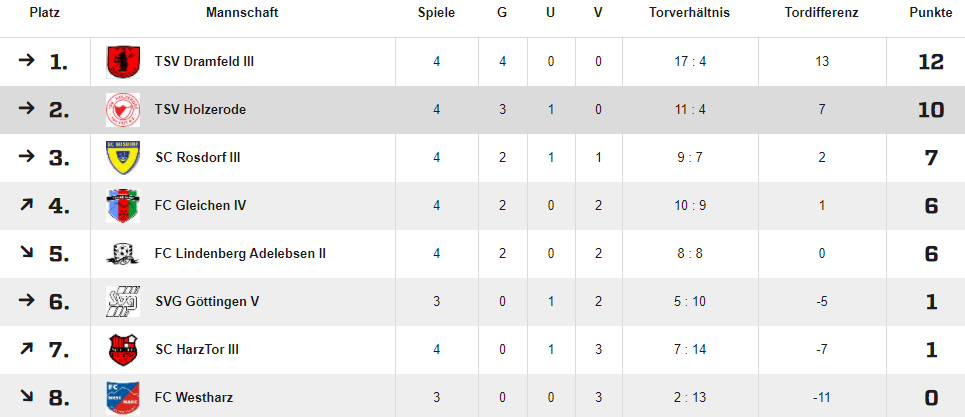Click the TSV Dramfeld III club crest
965x417 pixels.
click(123, 62)
